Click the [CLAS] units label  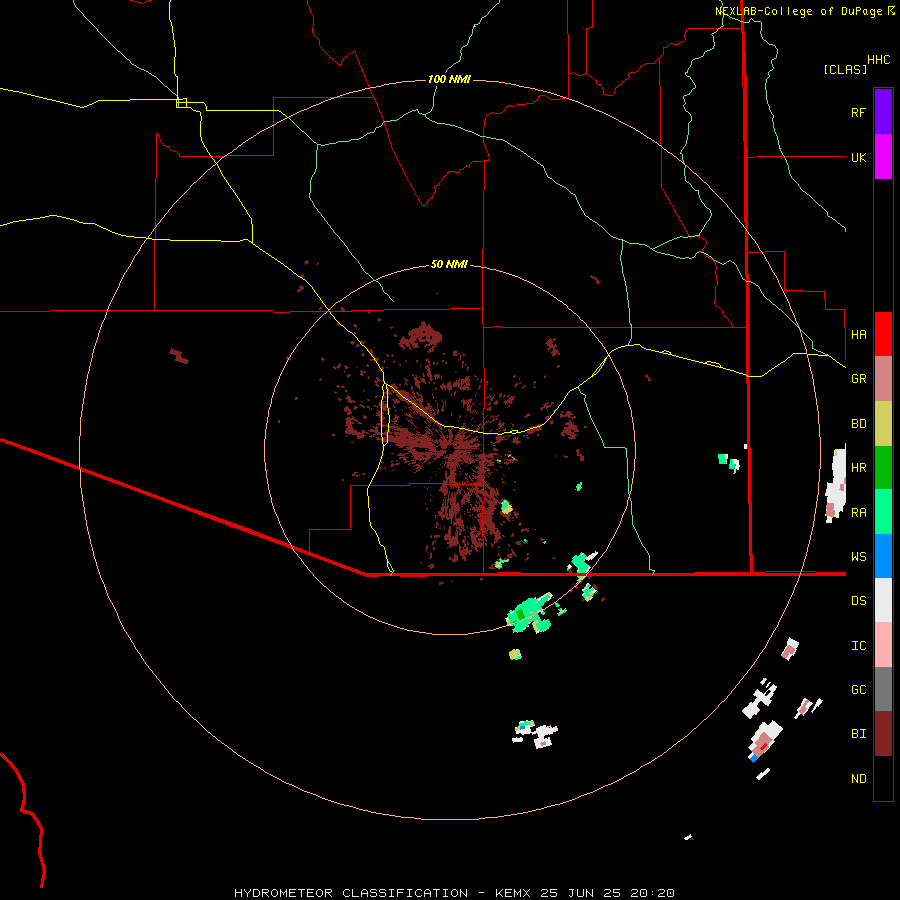[845, 70]
